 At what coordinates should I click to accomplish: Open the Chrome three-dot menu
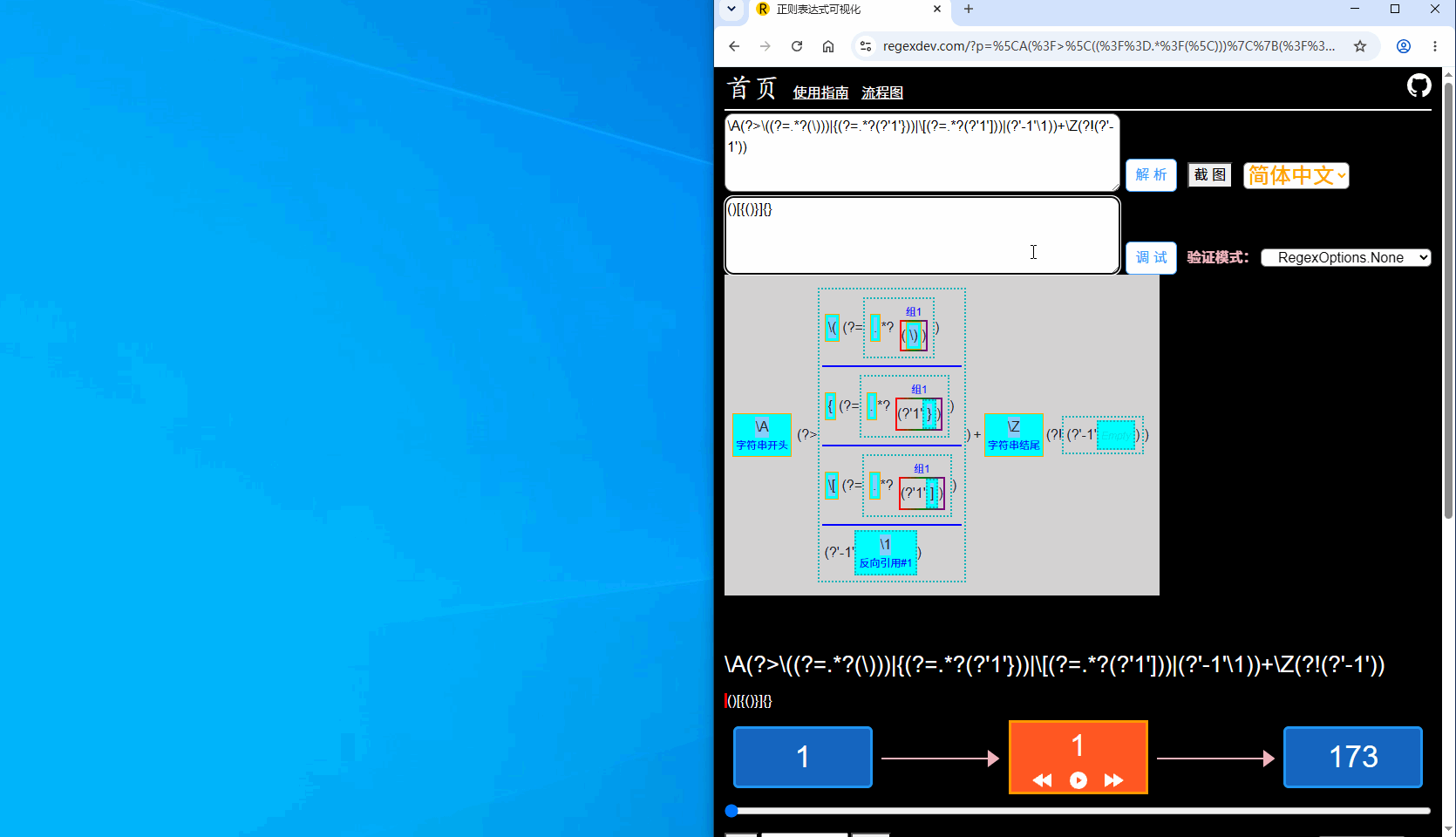[x=1435, y=46]
